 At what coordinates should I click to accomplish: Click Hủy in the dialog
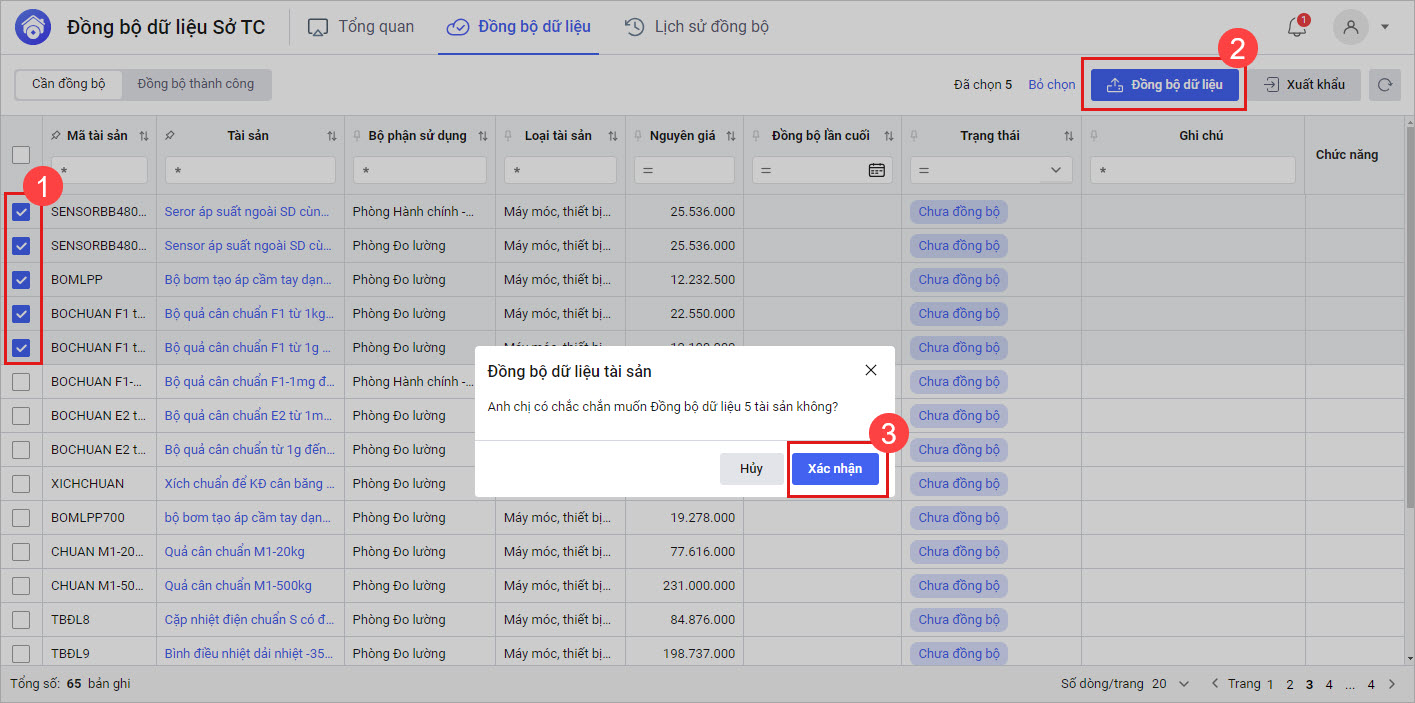(x=751, y=469)
